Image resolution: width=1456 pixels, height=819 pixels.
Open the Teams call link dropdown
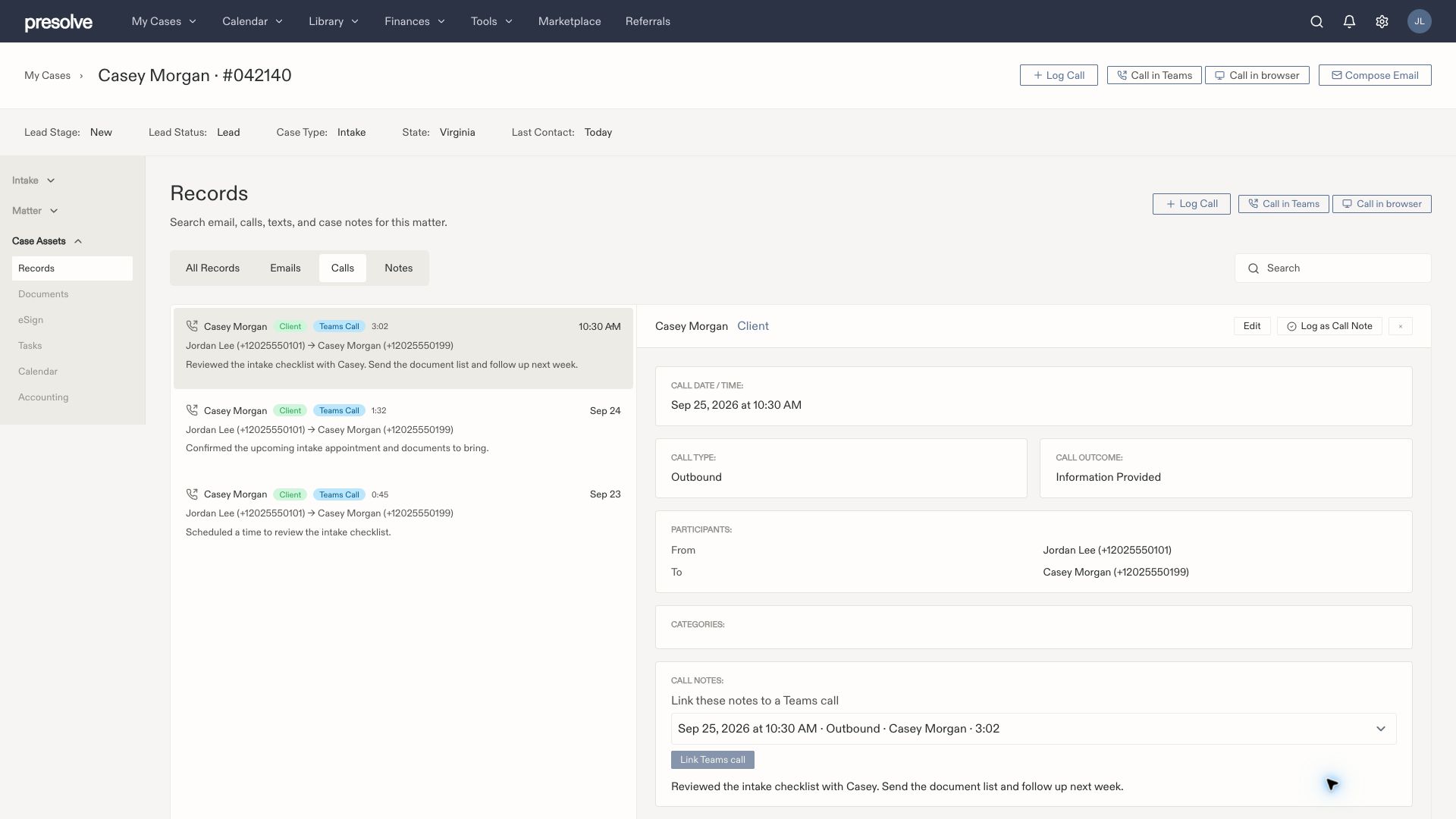pos(1033,729)
